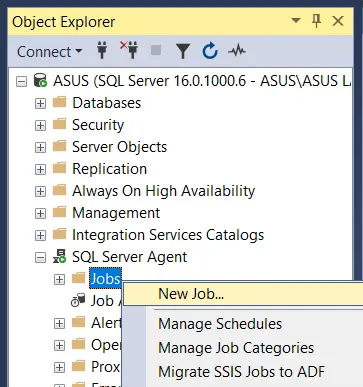Pin the Object Explorer panel

tap(316, 21)
